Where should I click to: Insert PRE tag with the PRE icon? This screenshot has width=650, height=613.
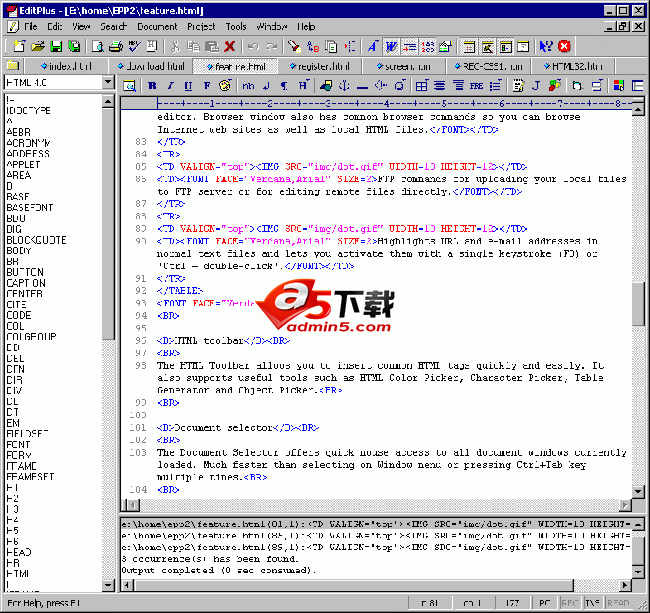click(x=476, y=86)
